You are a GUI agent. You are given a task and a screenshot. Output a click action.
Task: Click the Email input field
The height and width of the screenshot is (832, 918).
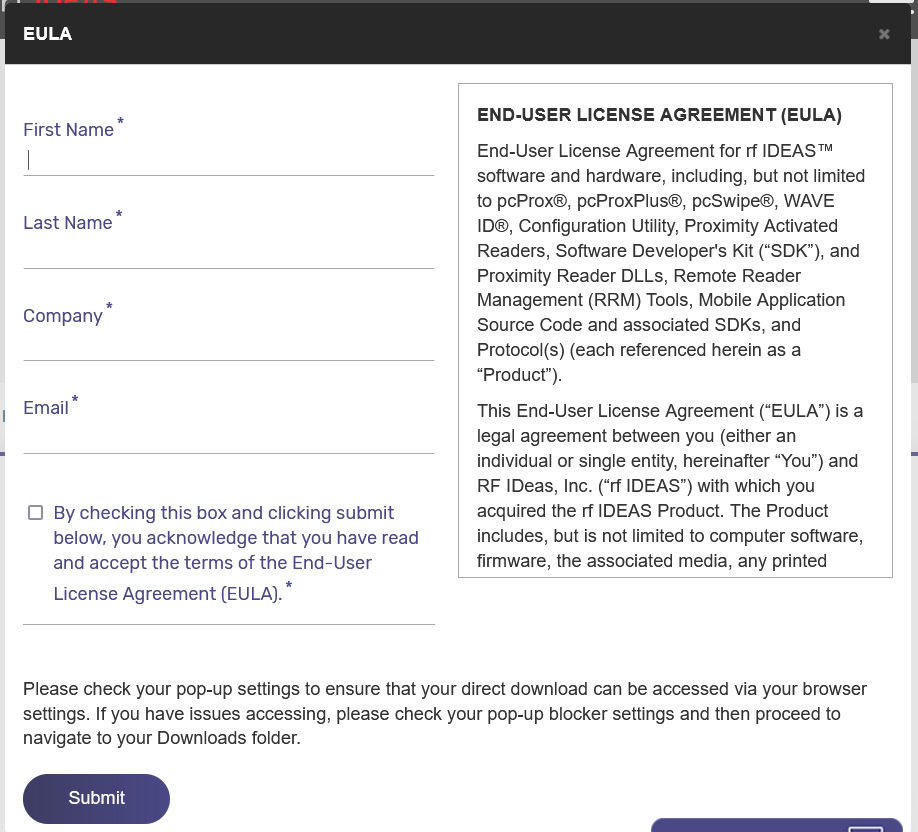pyautogui.click(x=228, y=440)
